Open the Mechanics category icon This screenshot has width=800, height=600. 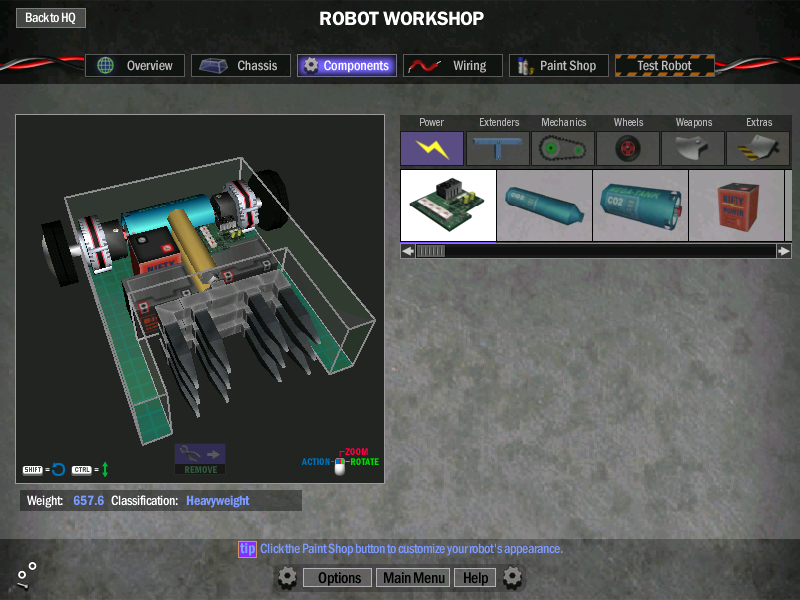coord(563,149)
